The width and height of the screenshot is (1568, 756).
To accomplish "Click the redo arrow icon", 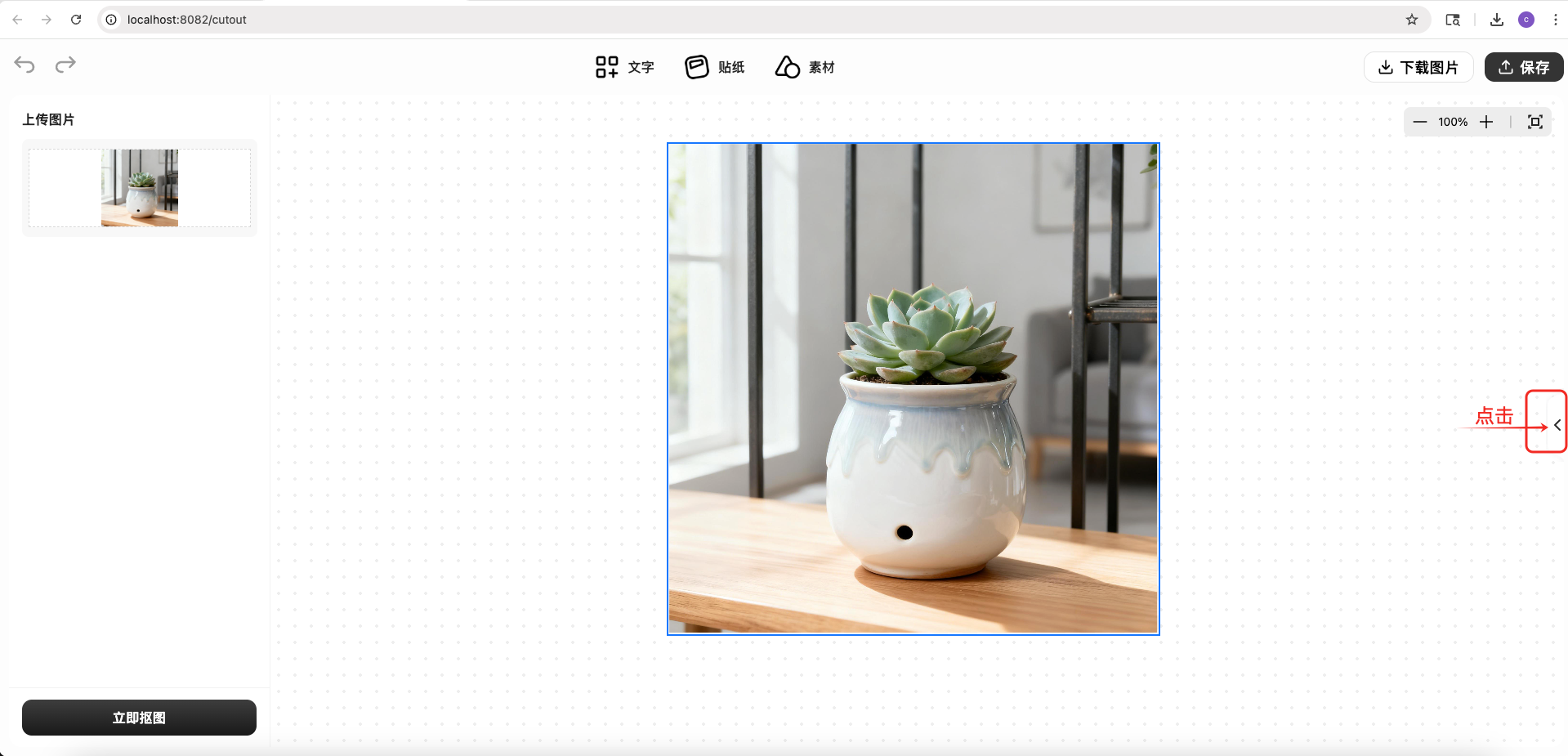I will tap(65, 65).
